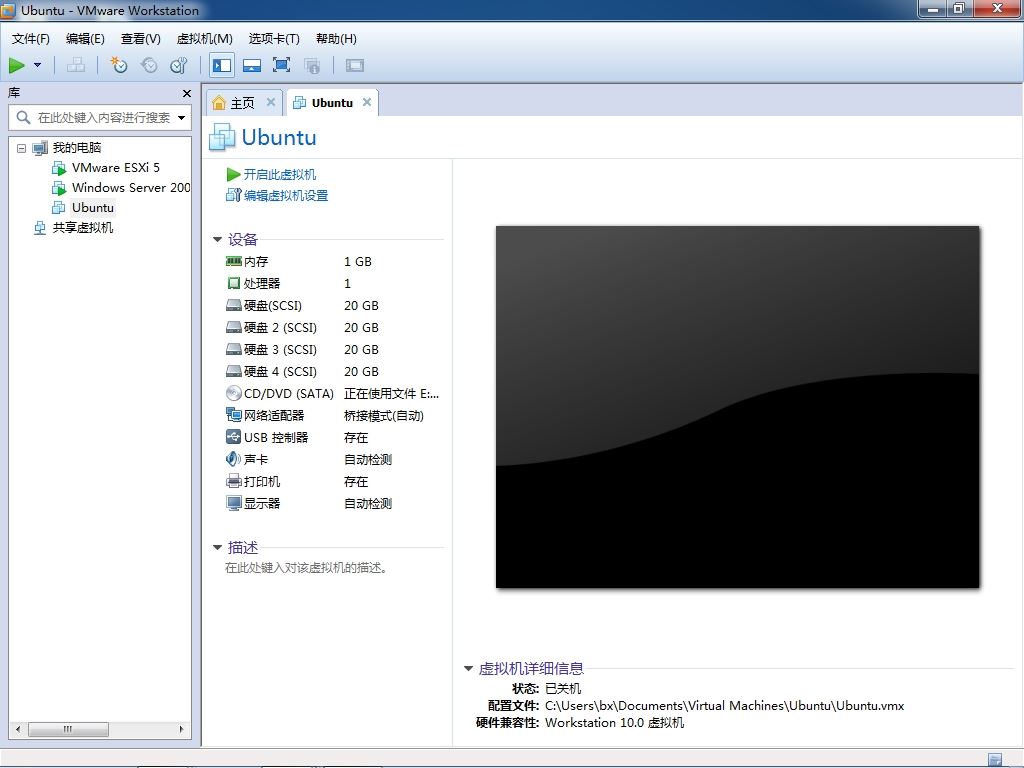Click the library scrollbar left arrow
This screenshot has width=1024, height=768.
pos(18,729)
